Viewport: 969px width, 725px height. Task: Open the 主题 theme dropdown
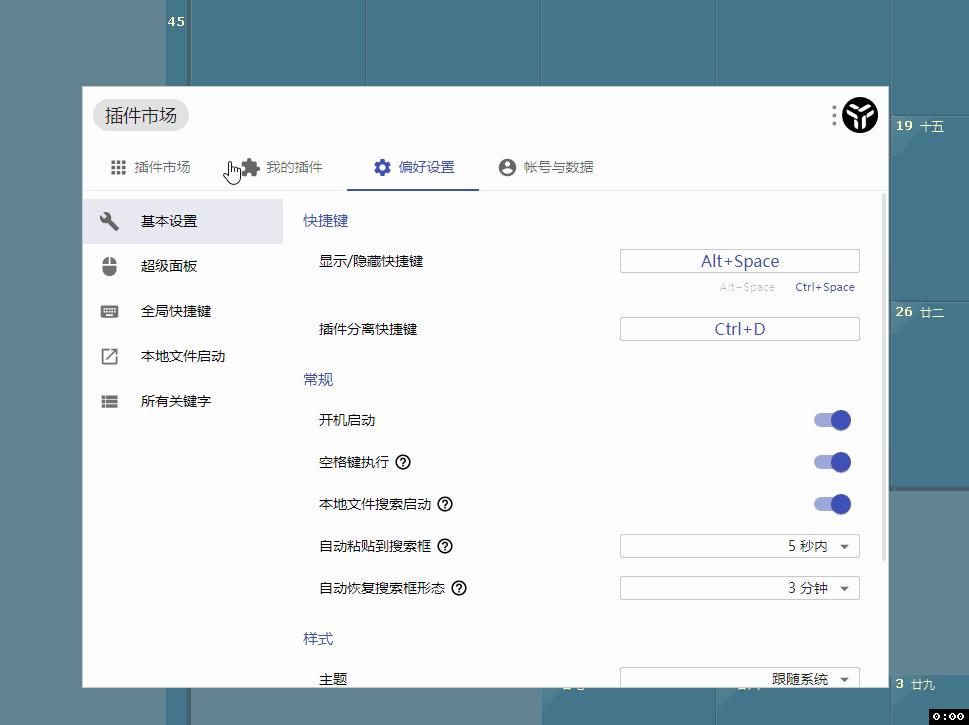coord(739,678)
